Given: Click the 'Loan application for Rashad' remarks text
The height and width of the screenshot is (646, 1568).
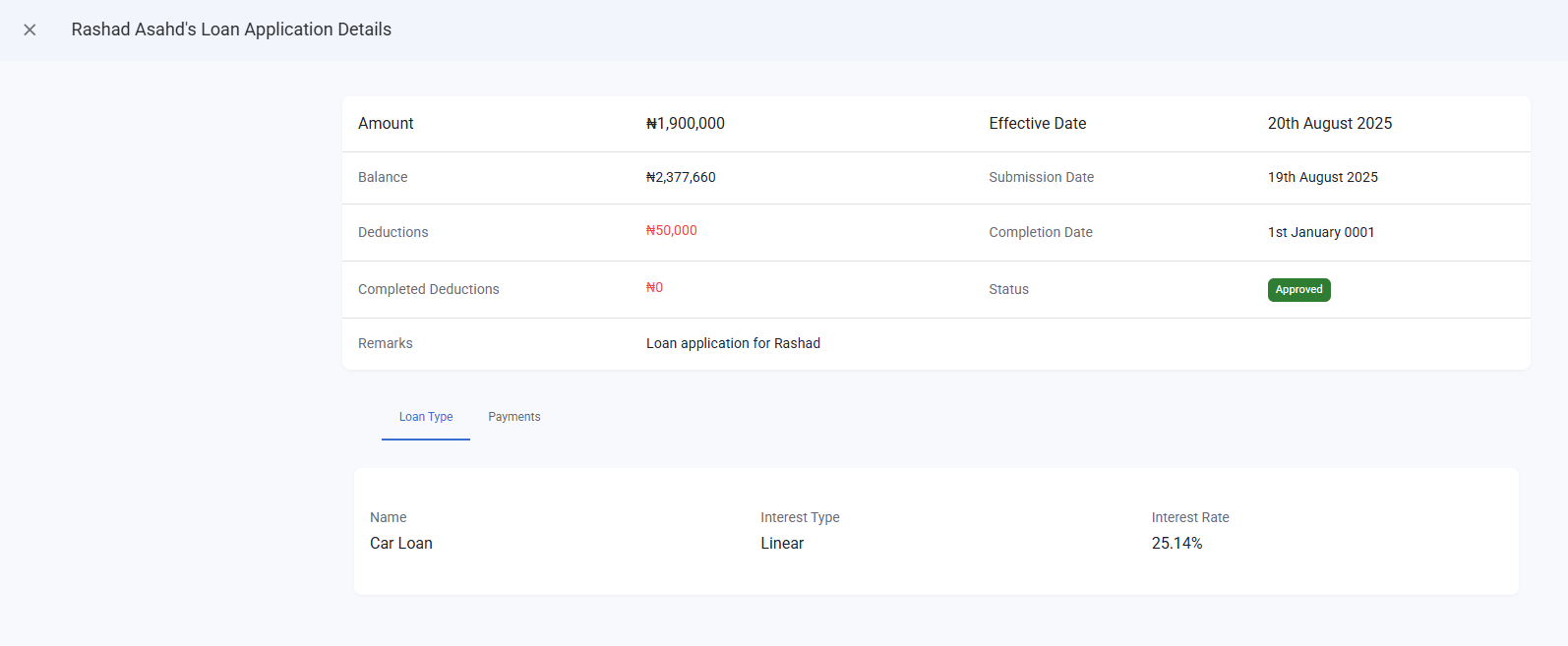Looking at the screenshot, I should click(x=733, y=343).
